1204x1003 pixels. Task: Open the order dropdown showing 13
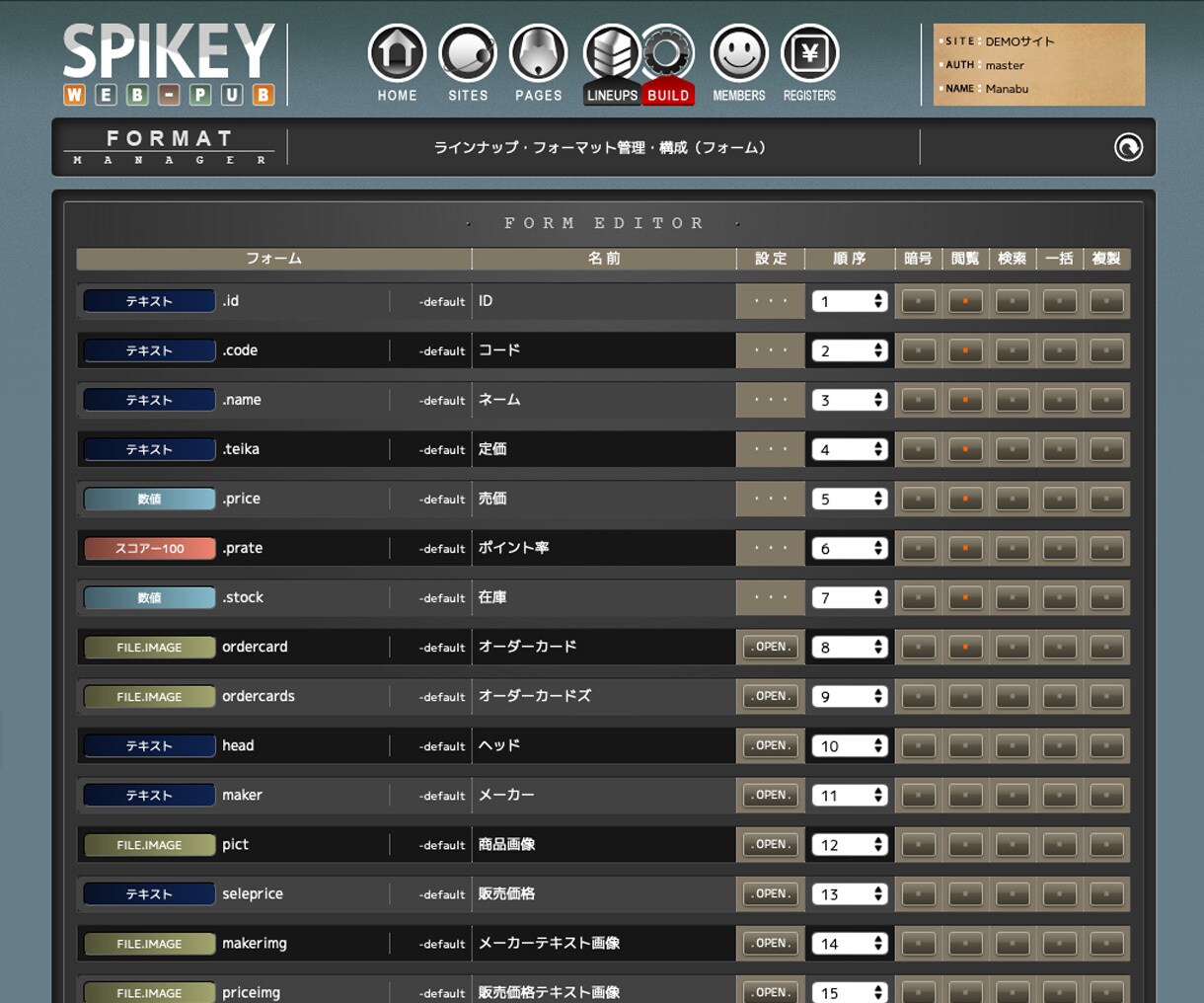pos(850,893)
